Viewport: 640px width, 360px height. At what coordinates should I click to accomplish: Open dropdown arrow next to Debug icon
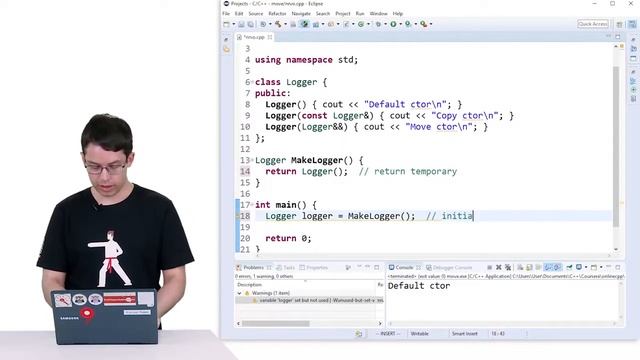point(385,24)
